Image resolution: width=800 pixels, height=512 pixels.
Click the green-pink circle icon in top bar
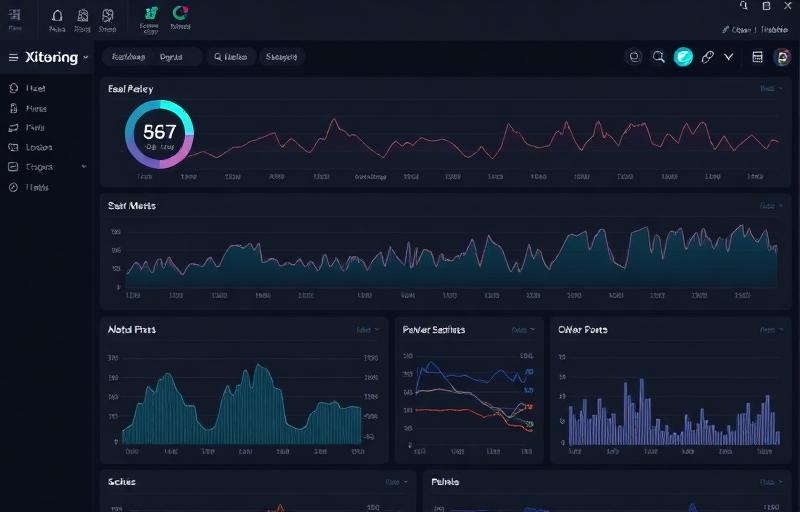[x=180, y=12]
